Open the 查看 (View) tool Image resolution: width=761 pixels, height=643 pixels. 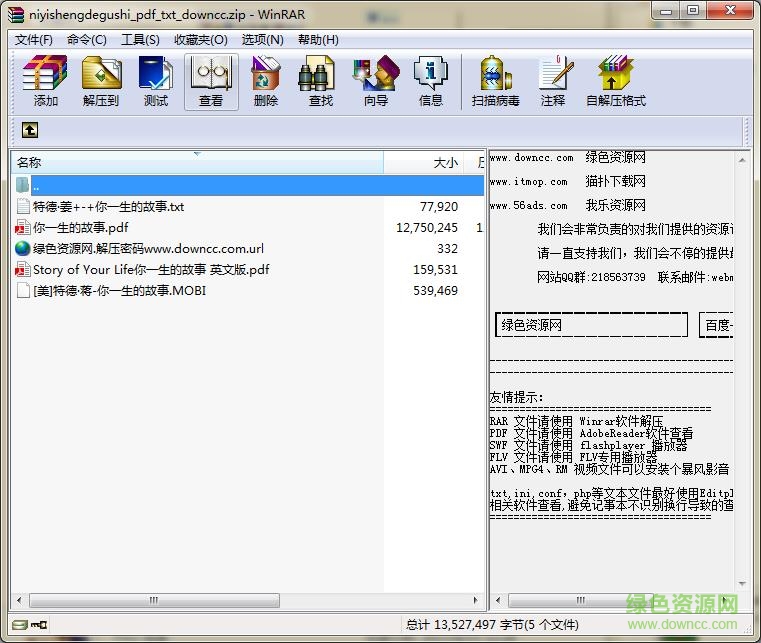click(x=211, y=81)
